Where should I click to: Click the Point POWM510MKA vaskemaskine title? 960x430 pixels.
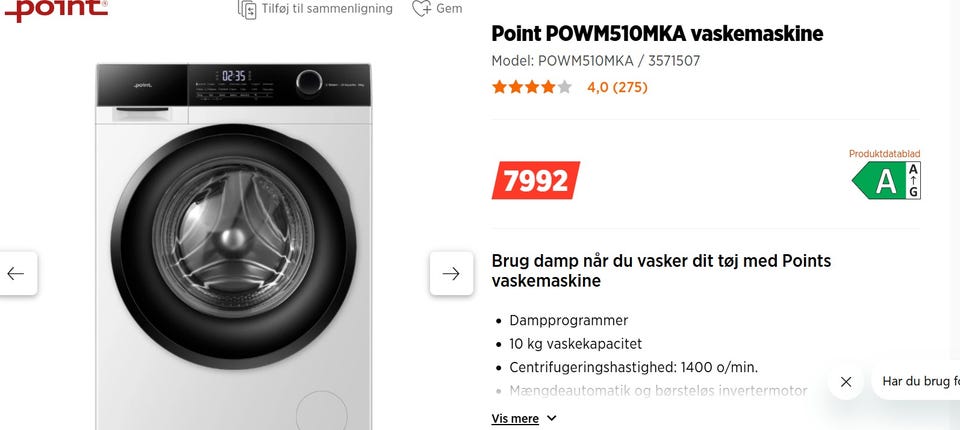point(657,34)
